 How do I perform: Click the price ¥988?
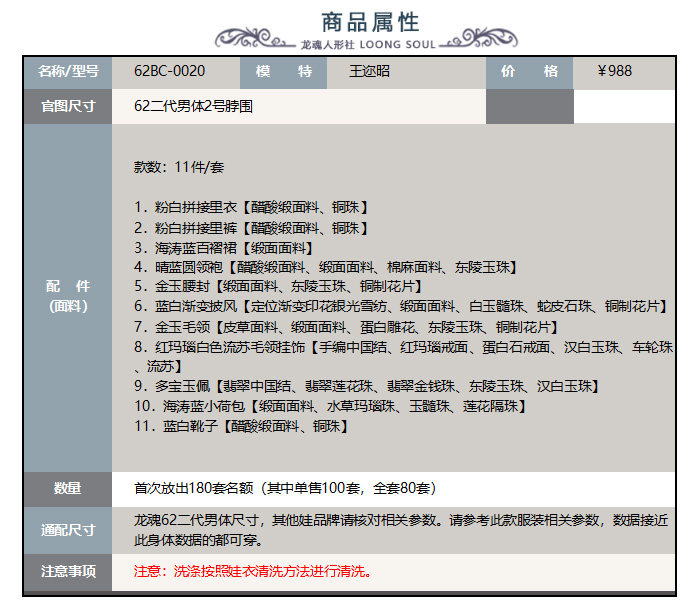click(615, 71)
